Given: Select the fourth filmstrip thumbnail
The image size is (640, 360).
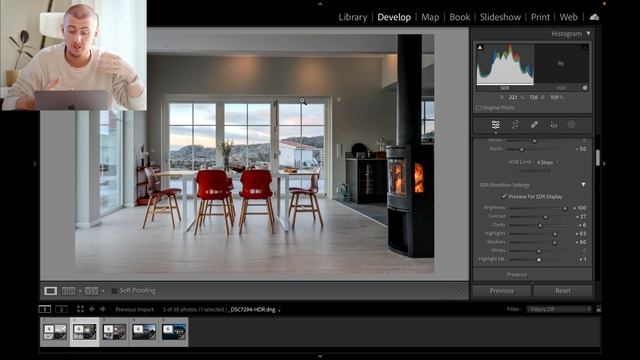Looking at the screenshot, I should pyautogui.click(x=144, y=332).
